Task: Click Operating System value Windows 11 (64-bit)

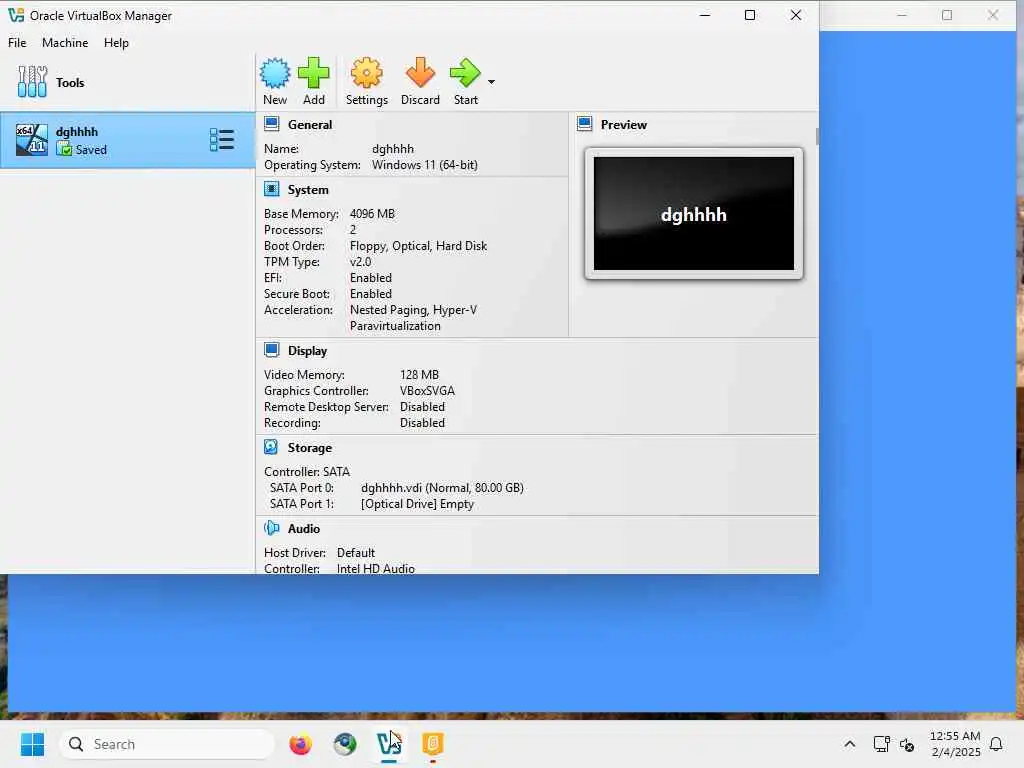Action: tap(424, 165)
